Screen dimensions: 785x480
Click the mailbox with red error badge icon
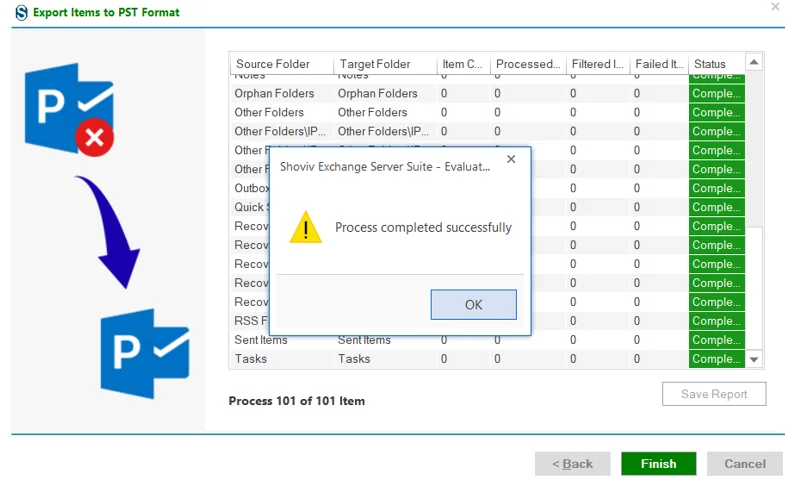point(70,109)
